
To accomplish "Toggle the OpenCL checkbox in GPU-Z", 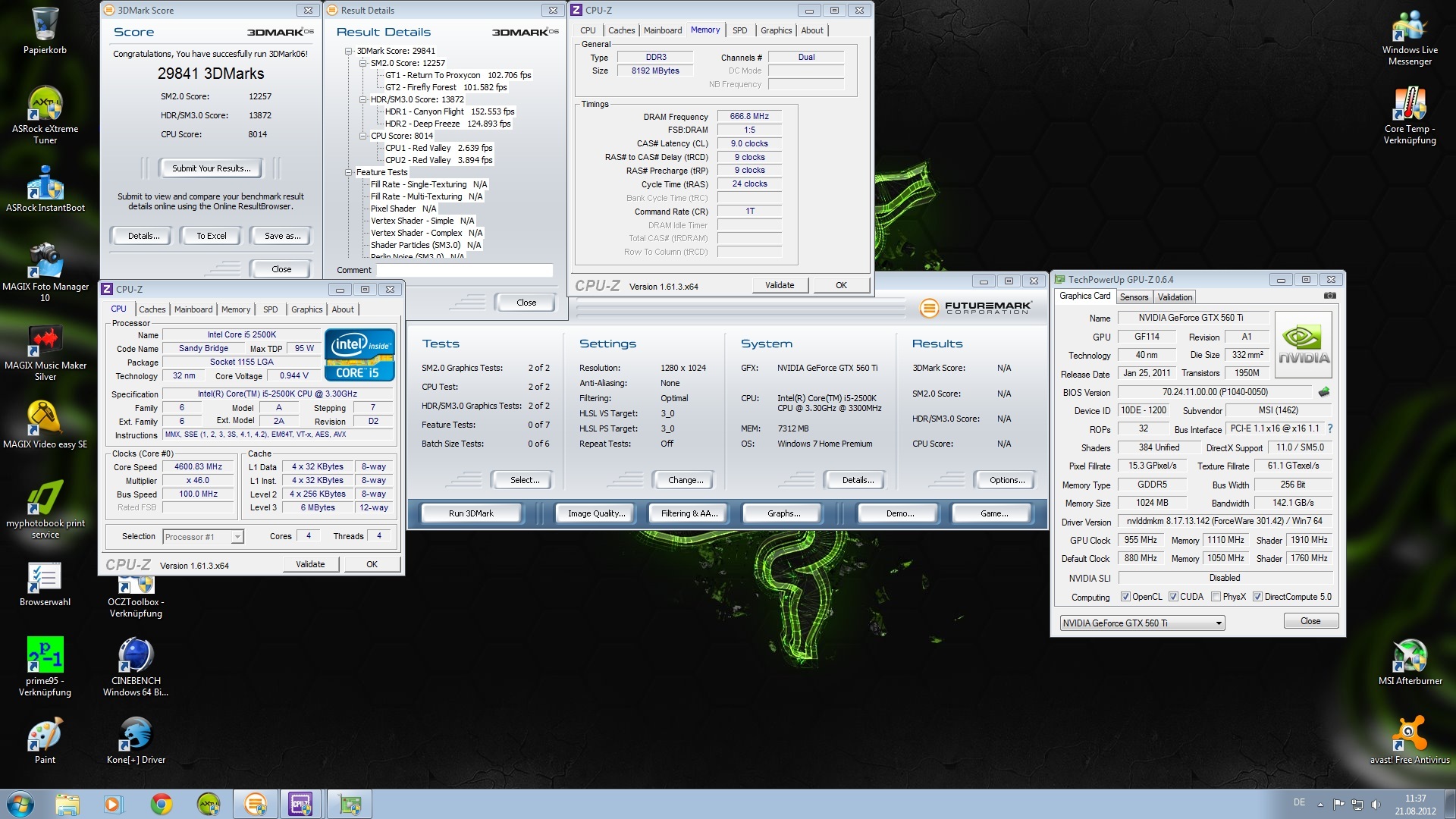I will 1125,597.
